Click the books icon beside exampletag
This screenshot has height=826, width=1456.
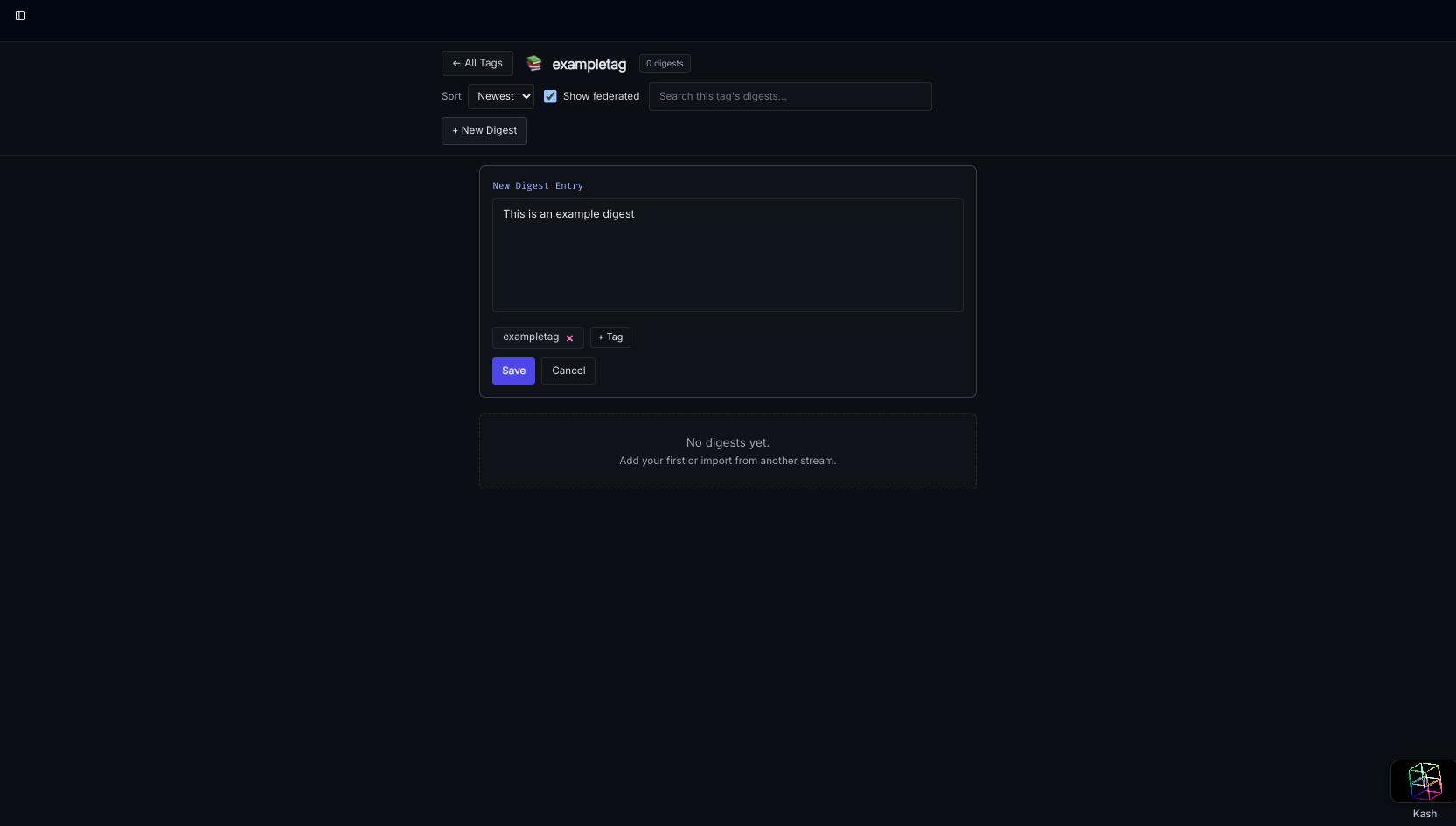[534, 63]
